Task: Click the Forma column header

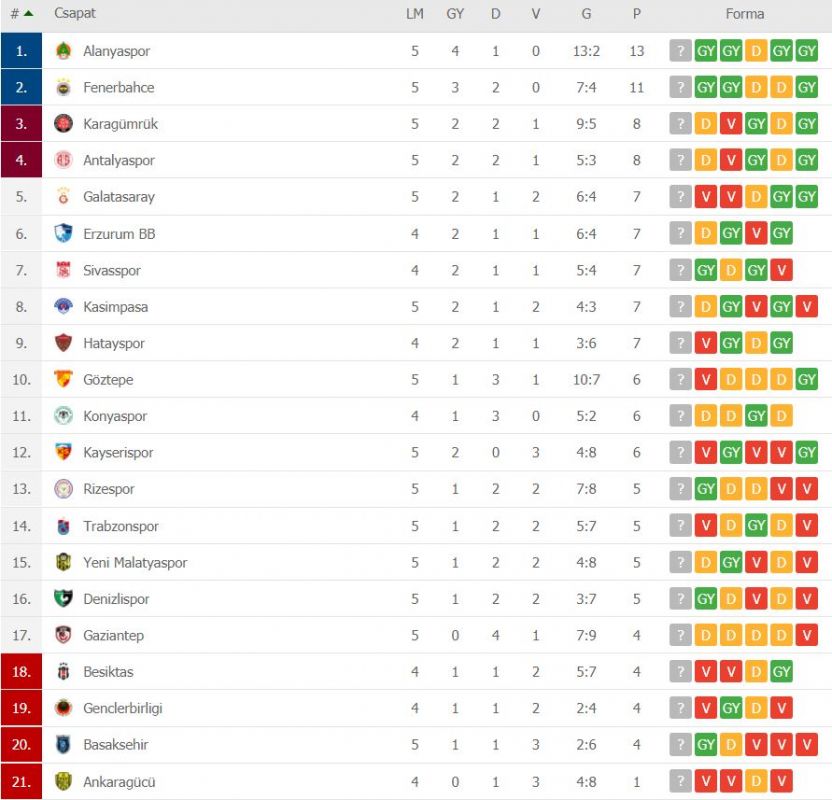Action: tap(744, 14)
